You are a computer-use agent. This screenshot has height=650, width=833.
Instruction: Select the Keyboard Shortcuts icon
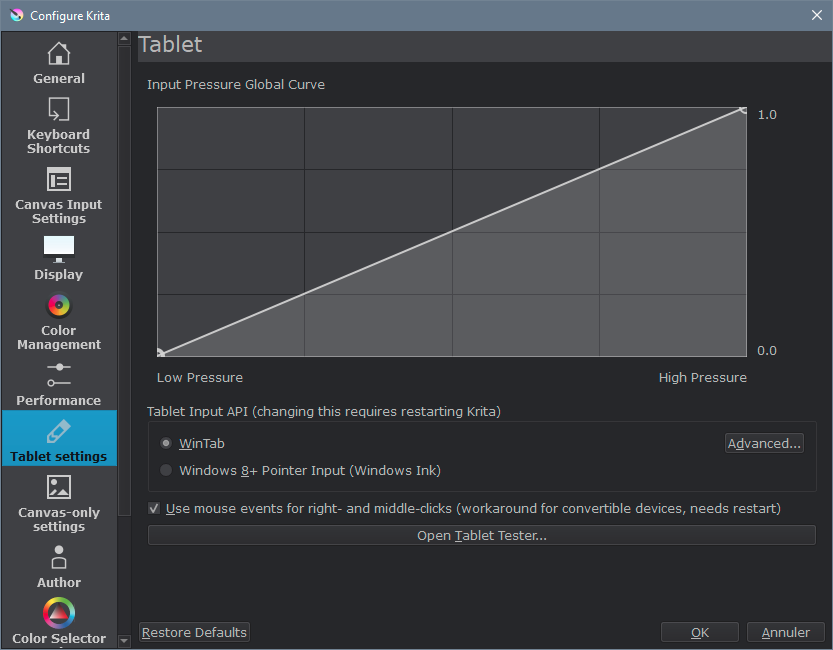59,109
